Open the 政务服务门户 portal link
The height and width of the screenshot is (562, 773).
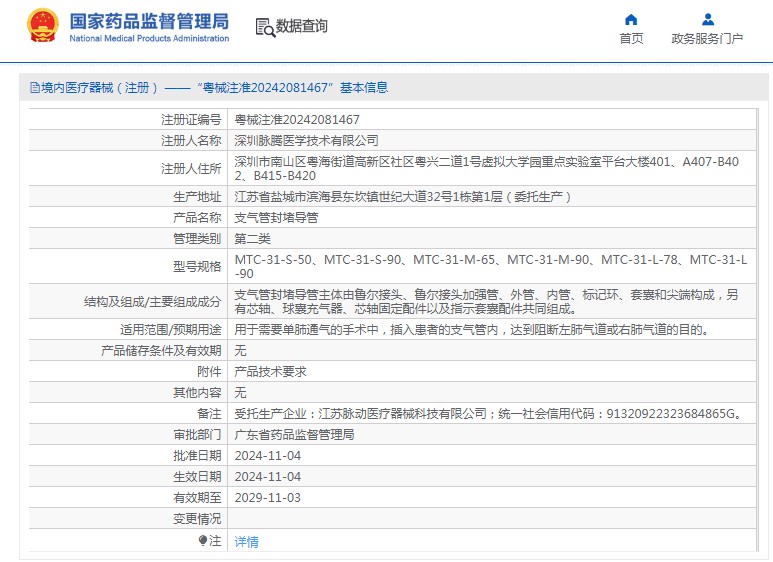707,38
